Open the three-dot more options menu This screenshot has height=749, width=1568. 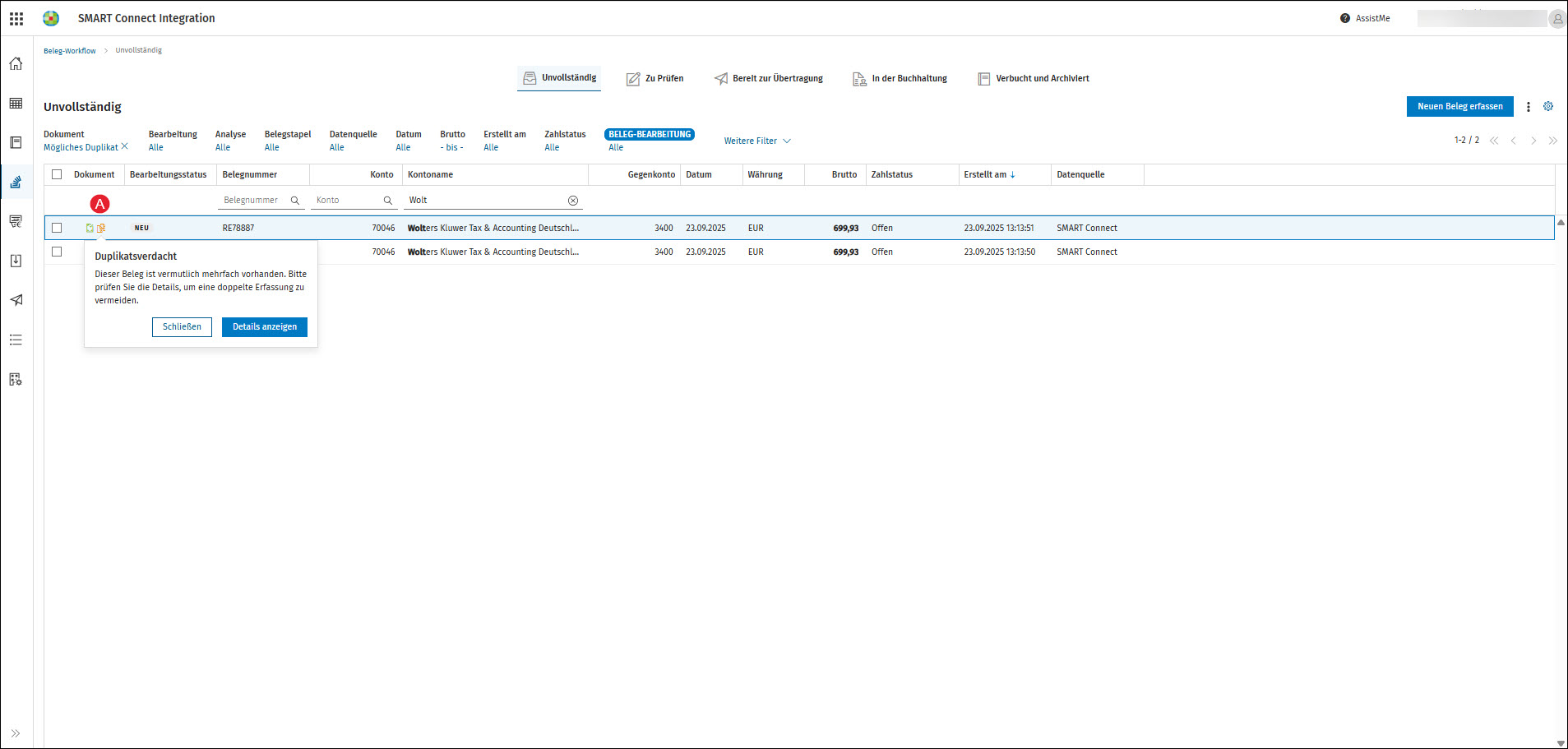point(1529,106)
